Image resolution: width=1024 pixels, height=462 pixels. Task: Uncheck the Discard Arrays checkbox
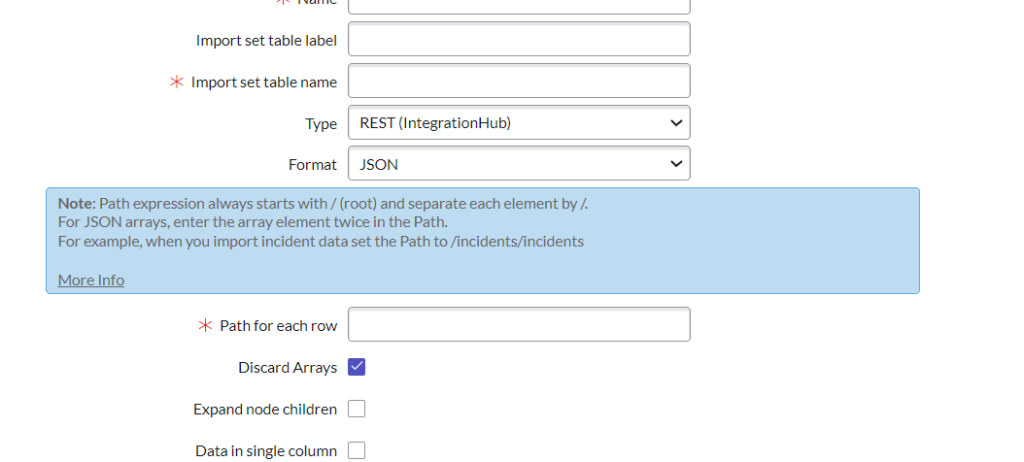(357, 367)
